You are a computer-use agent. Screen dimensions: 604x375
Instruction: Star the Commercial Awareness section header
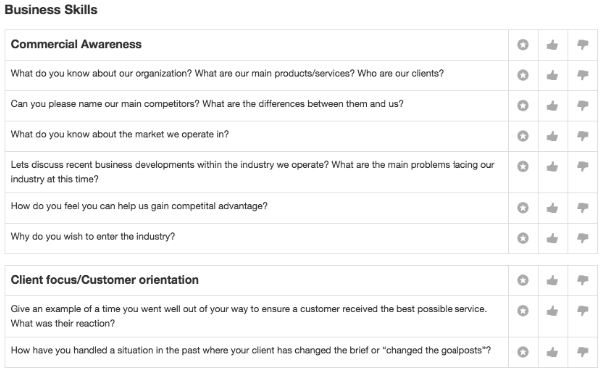point(523,45)
